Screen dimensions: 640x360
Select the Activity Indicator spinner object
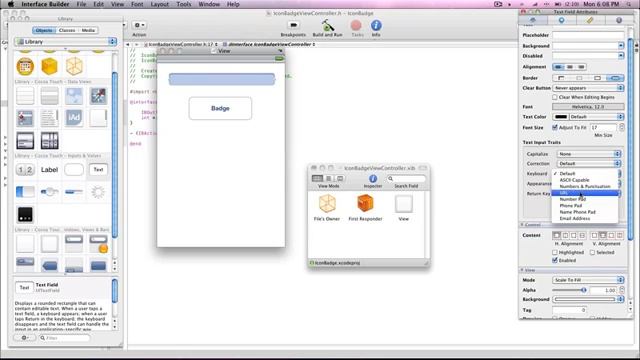pyautogui.click(x=98, y=192)
